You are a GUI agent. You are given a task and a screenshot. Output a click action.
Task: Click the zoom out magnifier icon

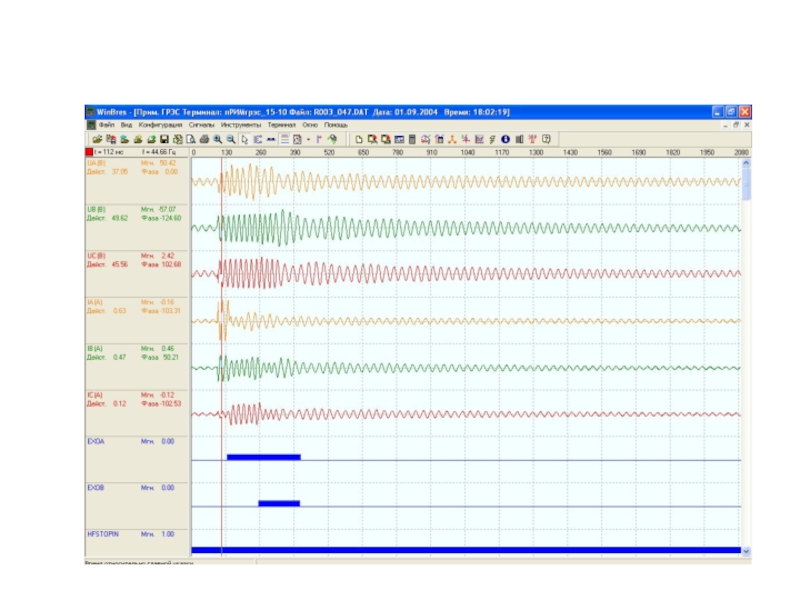point(230,138)
